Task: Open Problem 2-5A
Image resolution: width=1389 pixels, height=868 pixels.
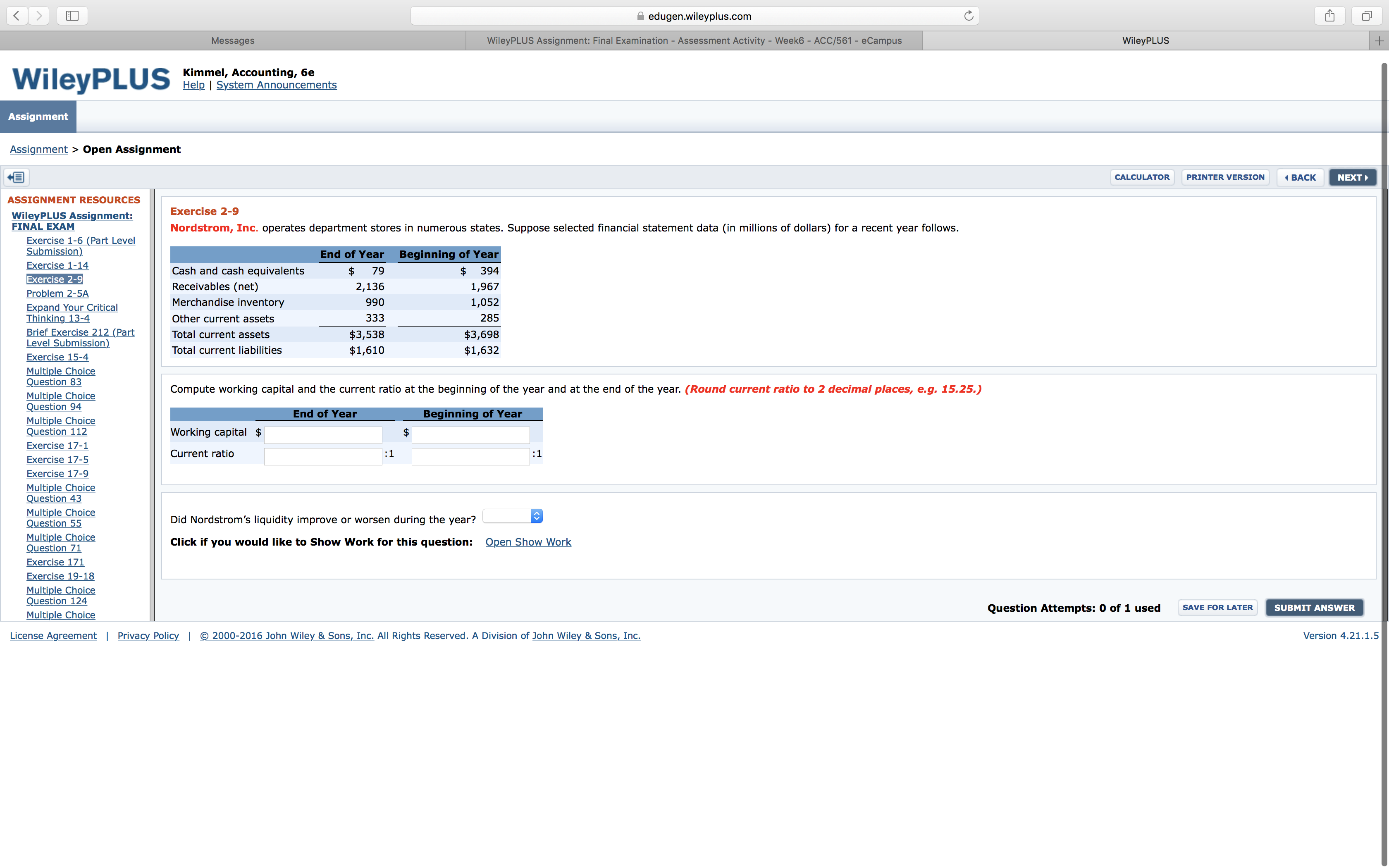Action: click(x=57, y=293)
